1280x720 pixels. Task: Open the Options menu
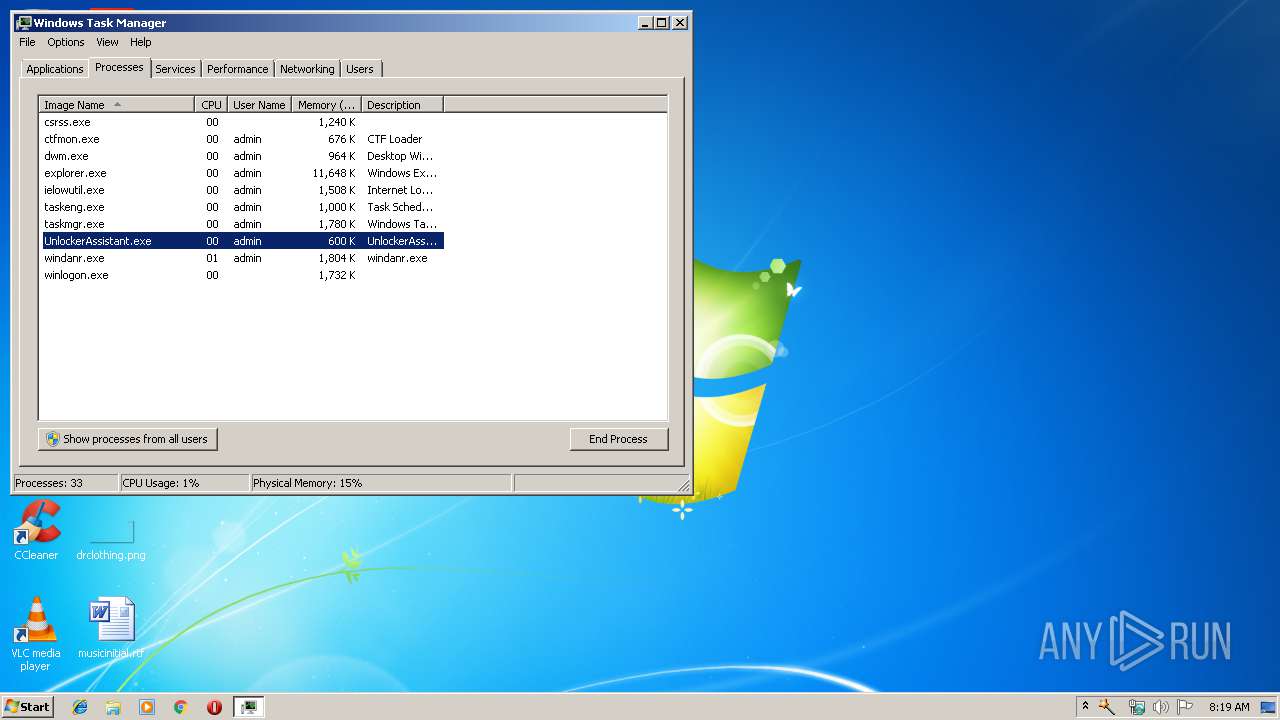(66, 42)
